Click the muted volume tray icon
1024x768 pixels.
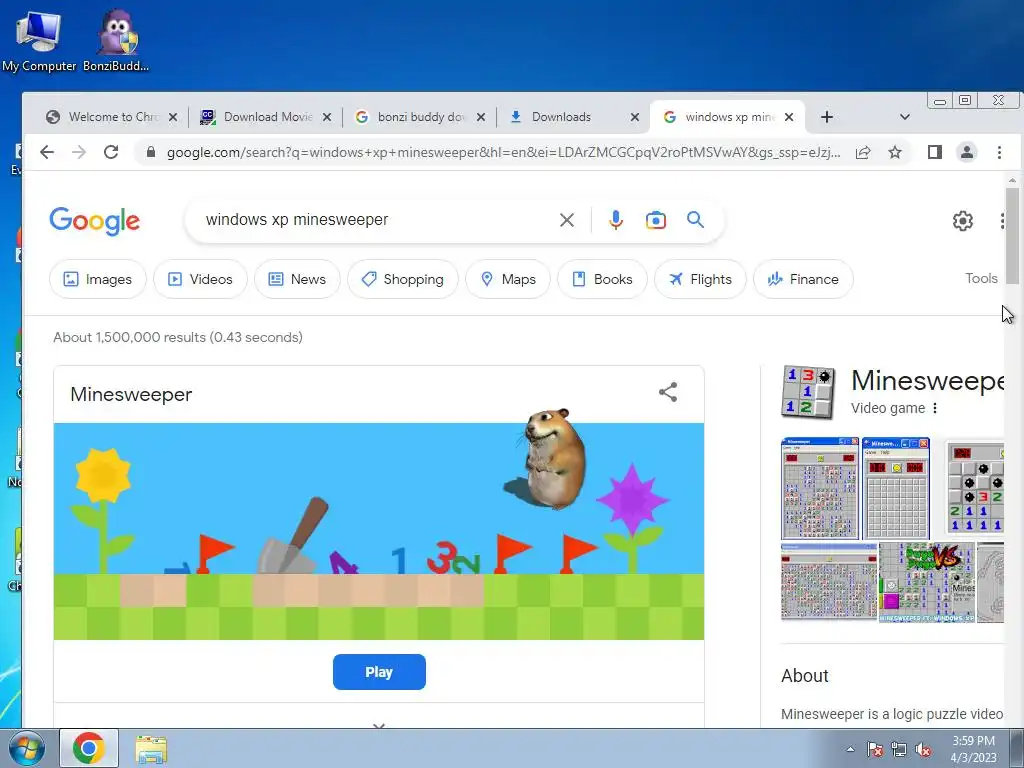[x=923, y=749]
